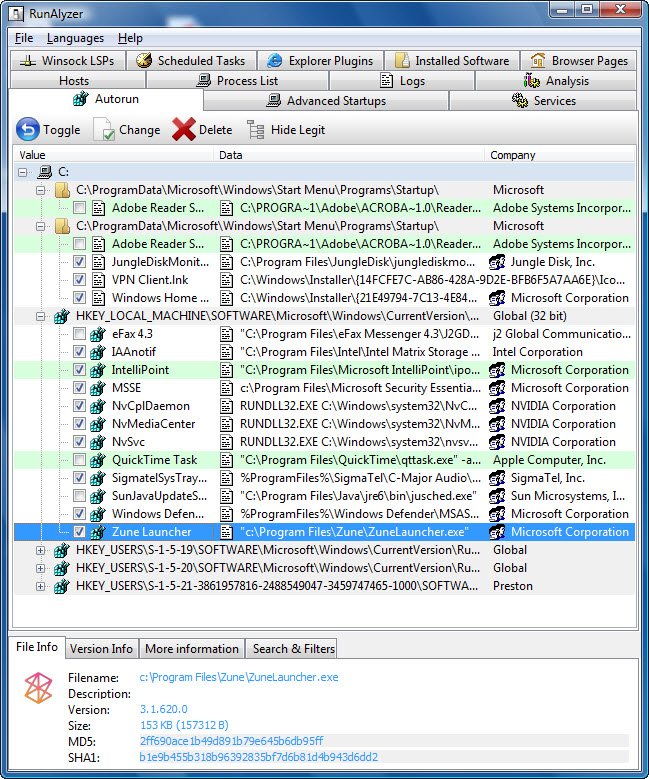Check the eFax 4.3 checkbox

[x=79, y=334]
